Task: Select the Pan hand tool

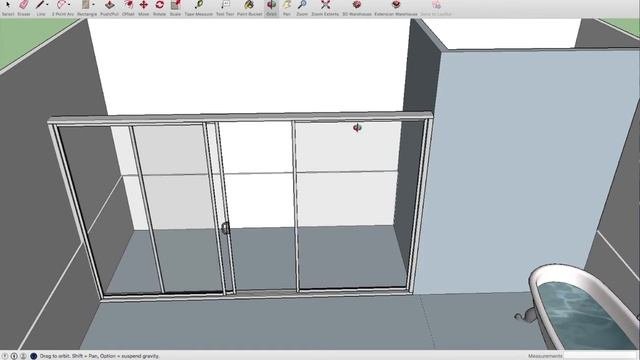Action: (287, 5)
